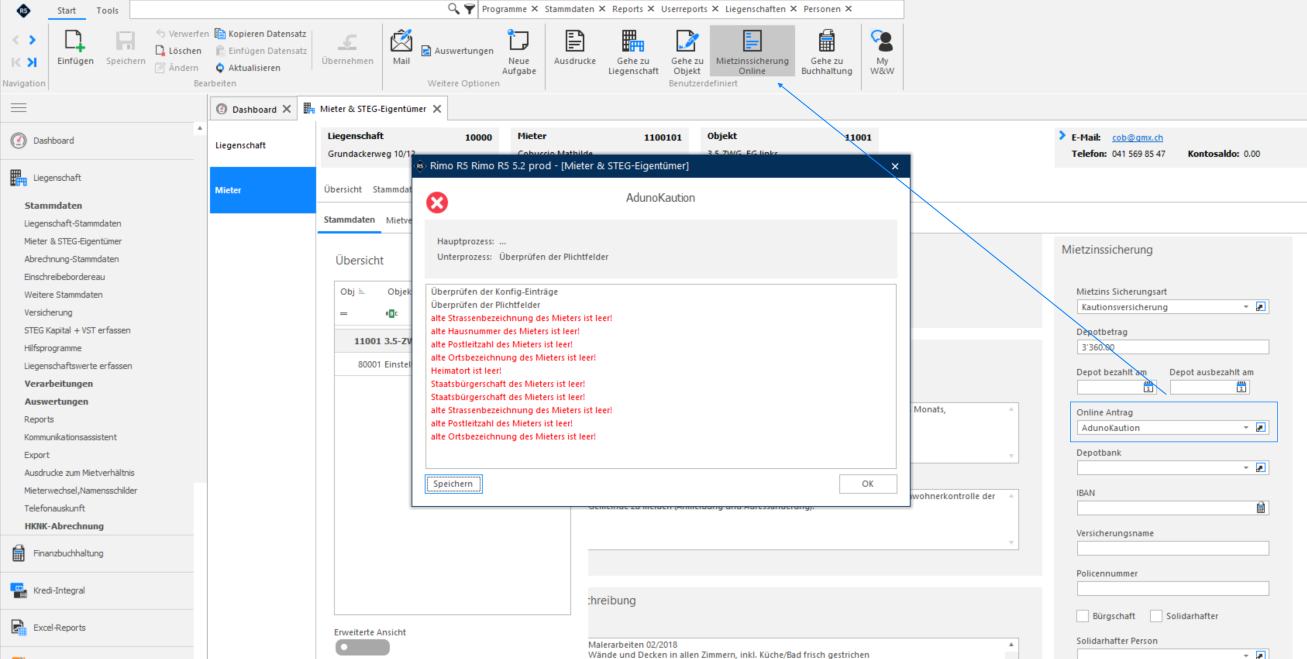Open Liegenschaft-Stammdaten in sidebar
The width and height of the screenshot is (1307, 659).
point(73,223)
